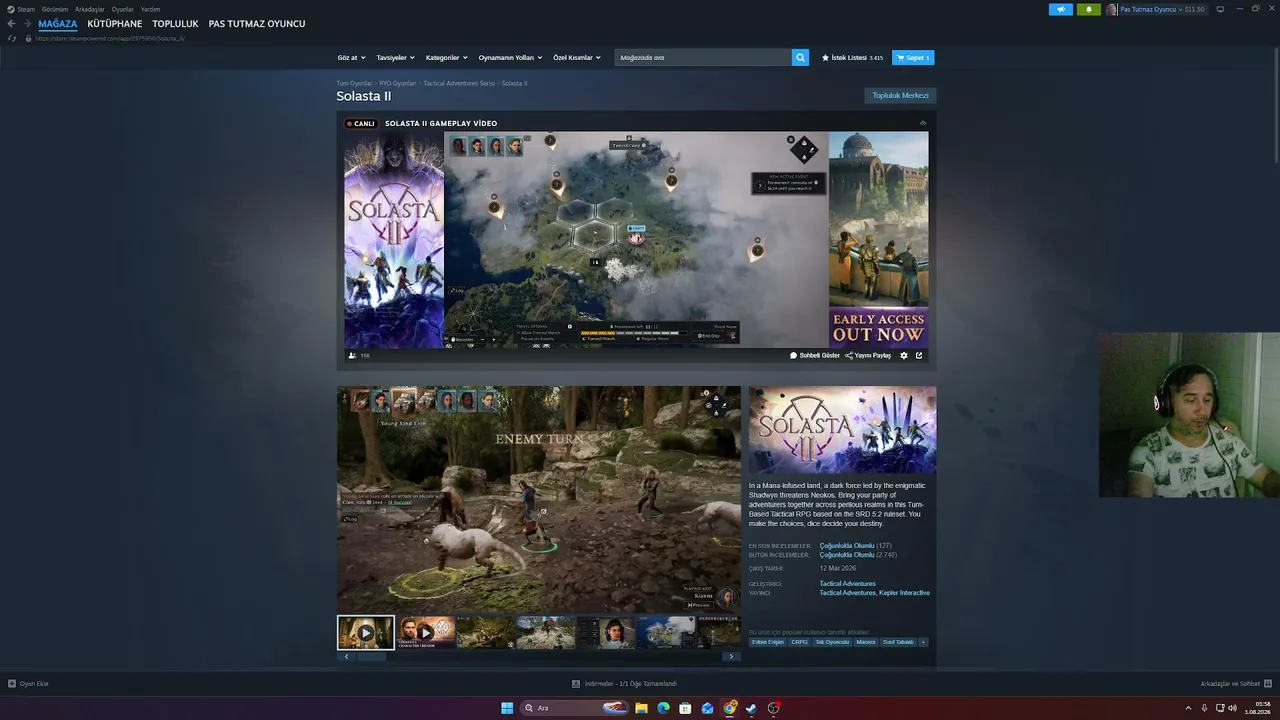Open broadcast settings gear
Screen dimensions: 1280x720
tap(904, 355)
